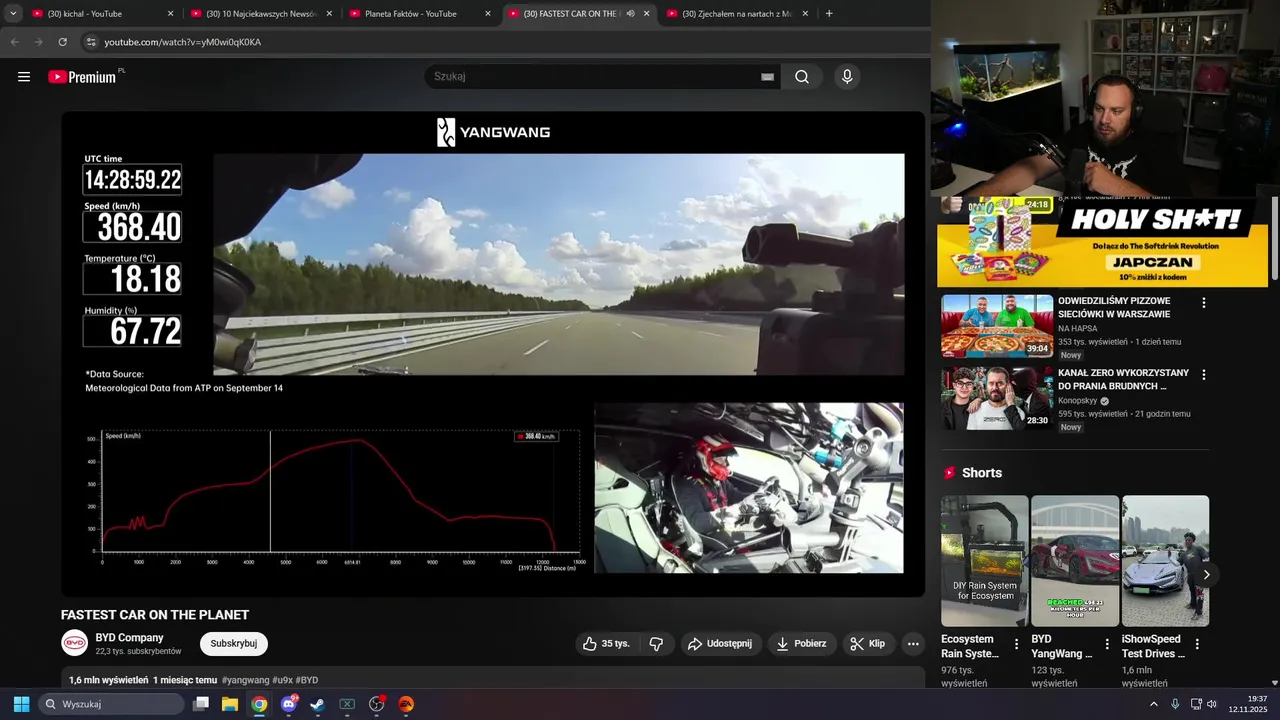Dislike the video
This screenshot has height=720, width=1280.
(656, 643)
